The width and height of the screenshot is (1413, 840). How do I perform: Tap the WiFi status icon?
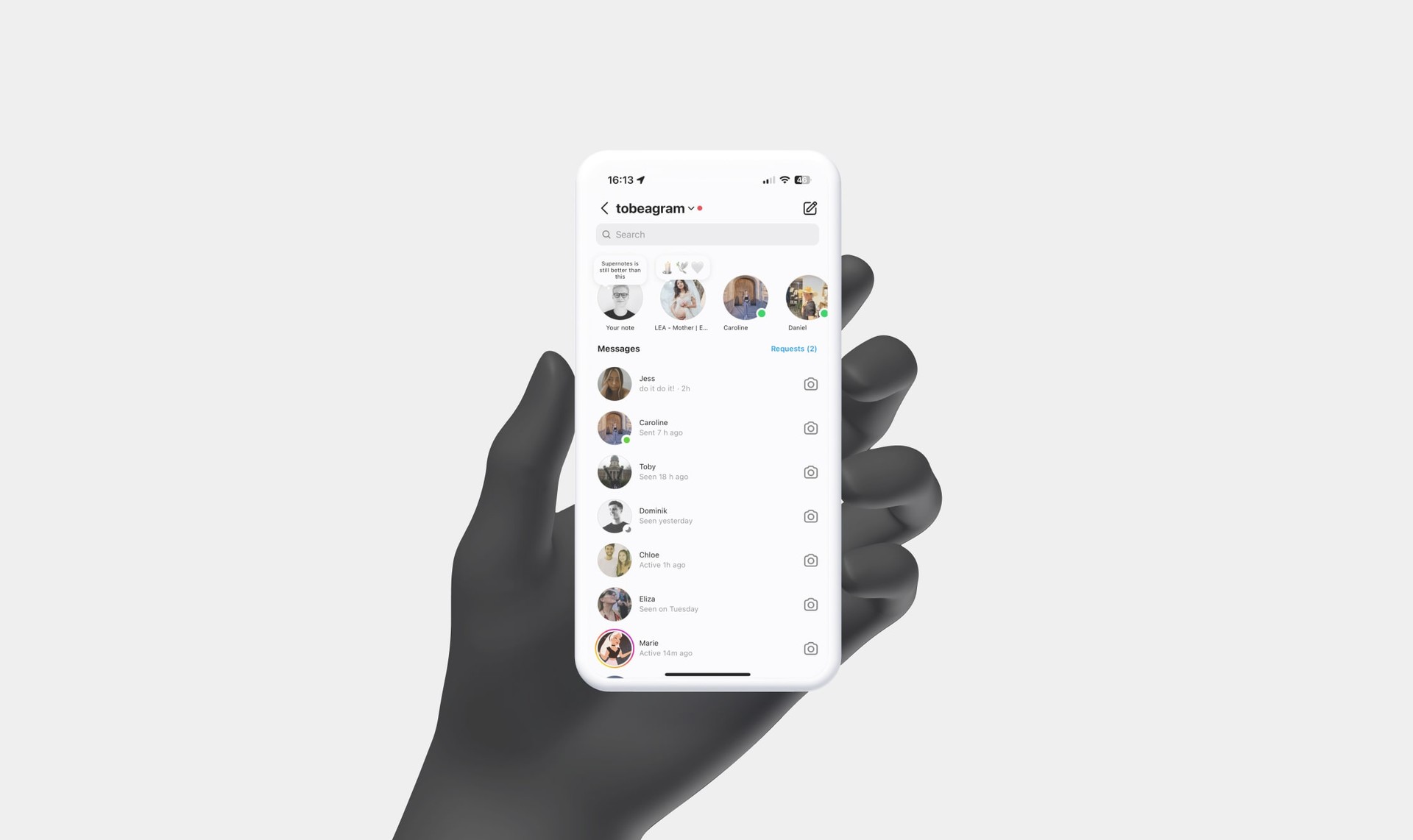784,180
